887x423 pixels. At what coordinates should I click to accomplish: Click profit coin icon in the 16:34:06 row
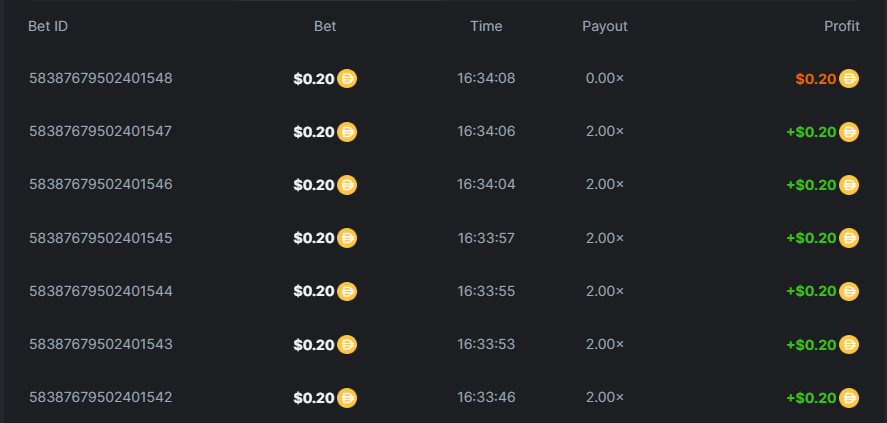click(849, 131)
